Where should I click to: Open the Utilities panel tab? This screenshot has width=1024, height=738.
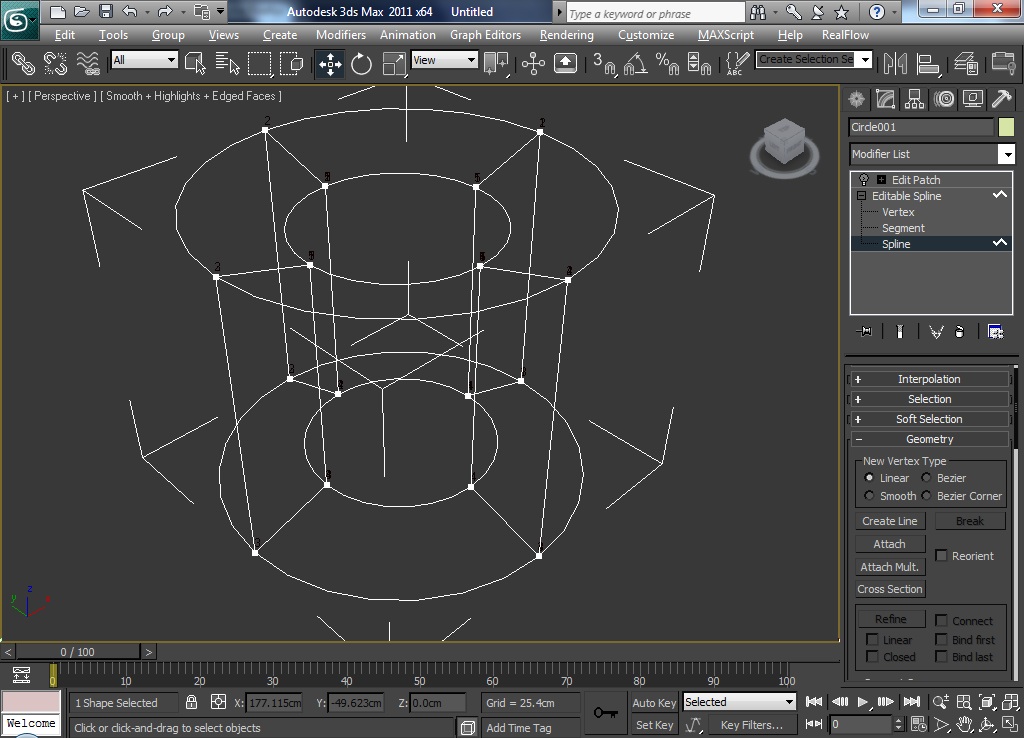point(1002,99)
